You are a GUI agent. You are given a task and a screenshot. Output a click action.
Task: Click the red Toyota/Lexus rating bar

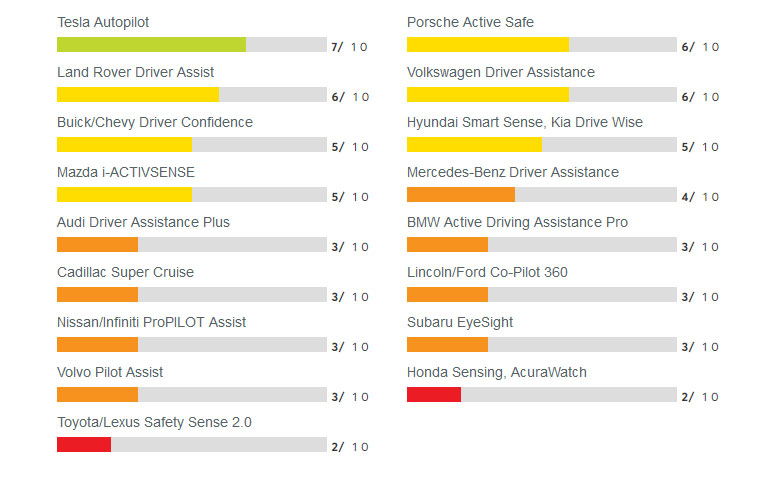pos(84,444)
